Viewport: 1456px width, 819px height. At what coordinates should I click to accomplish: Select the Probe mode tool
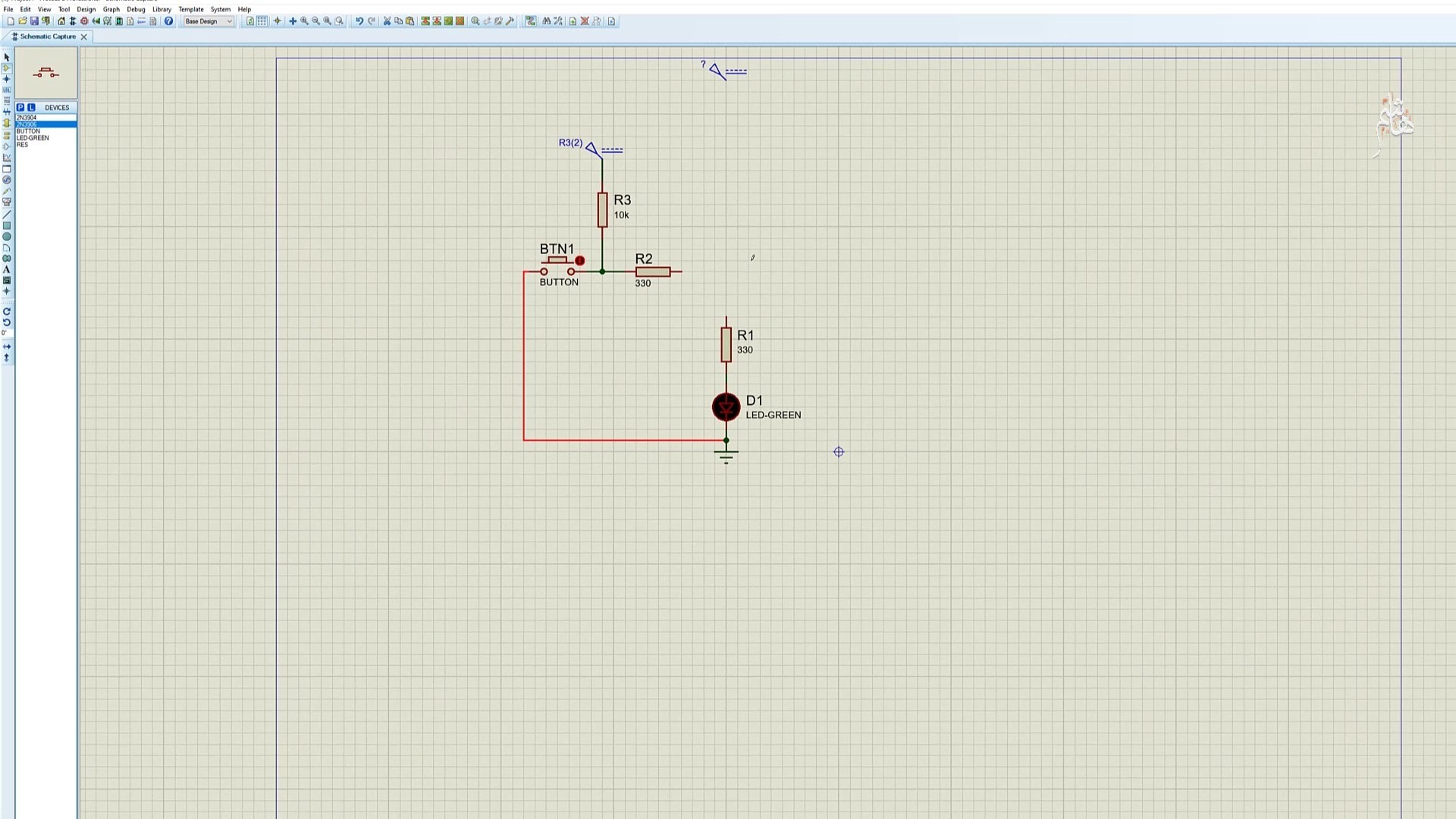coord(7,191)
